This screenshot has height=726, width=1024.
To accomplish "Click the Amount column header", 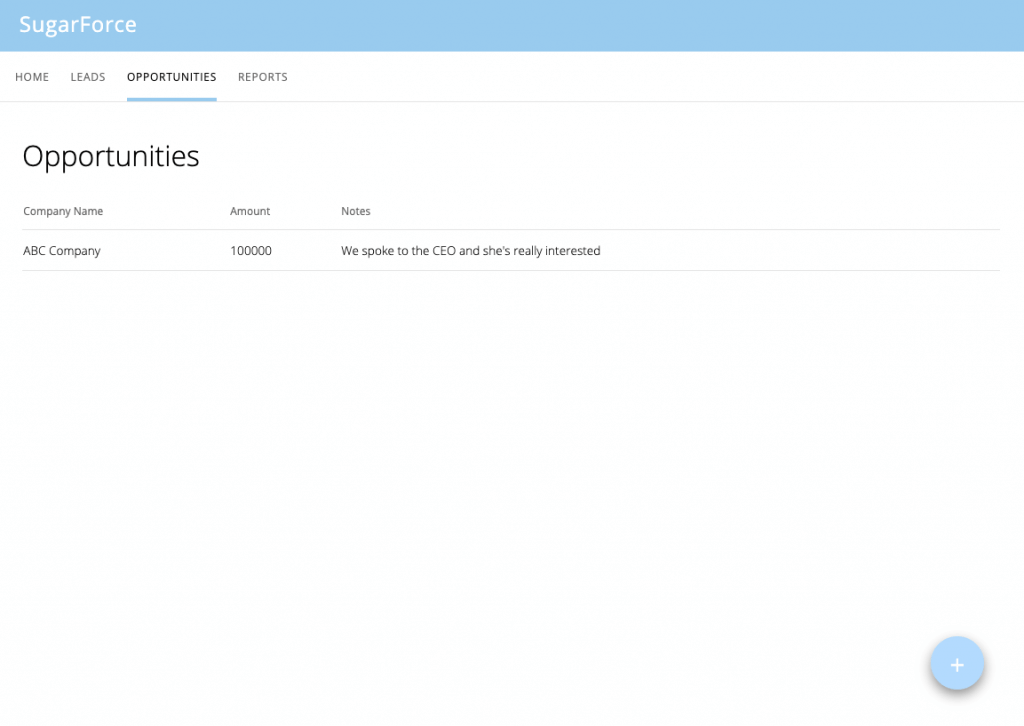I will 250,211.
